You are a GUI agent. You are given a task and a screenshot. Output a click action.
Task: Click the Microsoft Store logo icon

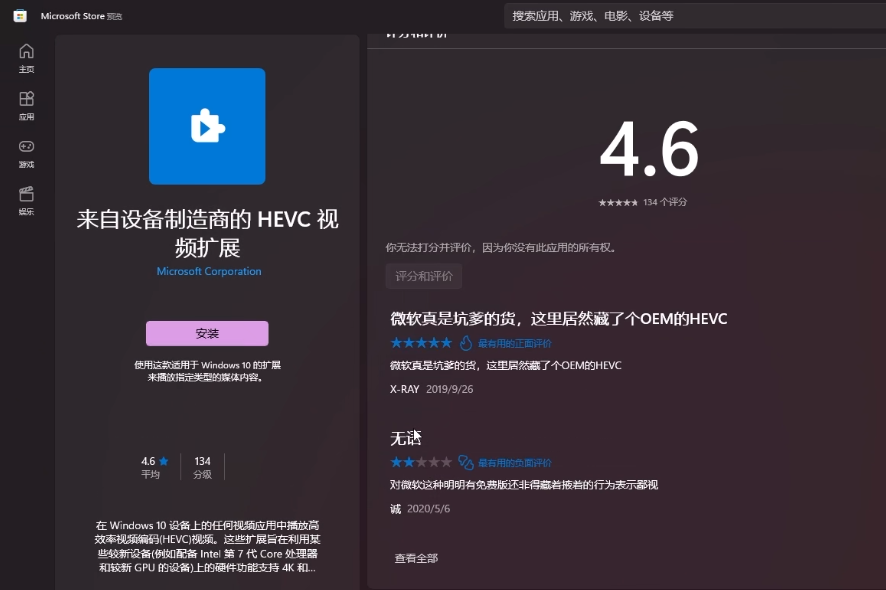(x=20, y=16)
